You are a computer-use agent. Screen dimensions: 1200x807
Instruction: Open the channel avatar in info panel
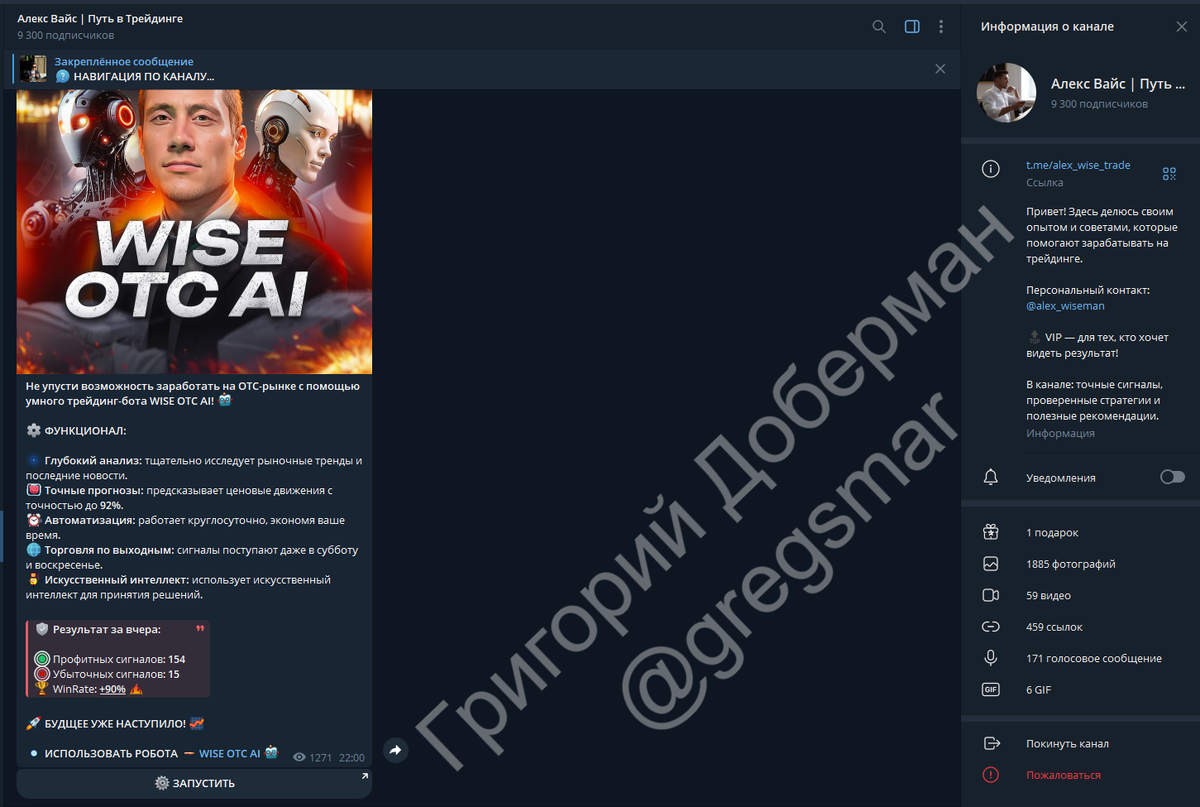pos(1006,93)
